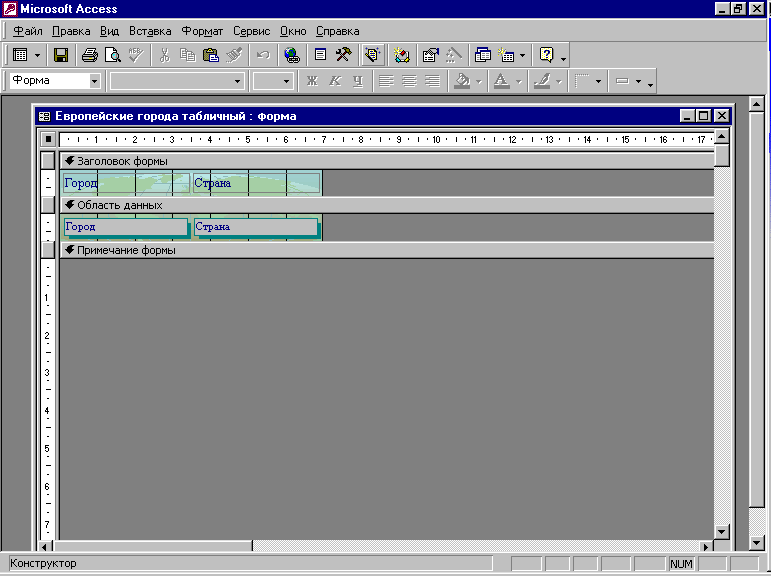Viewport: 771px width, 576px height.
Task: Click the Line/Border Width icon
Action: [x=582, y=81]
